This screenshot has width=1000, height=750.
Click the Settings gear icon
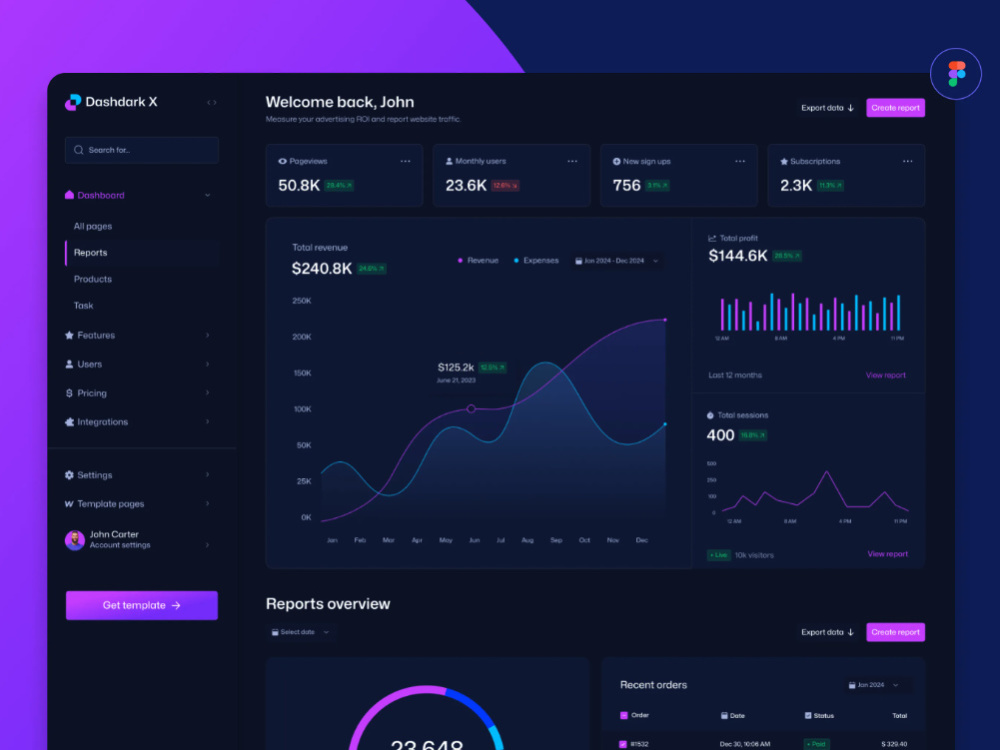(70, 474)
